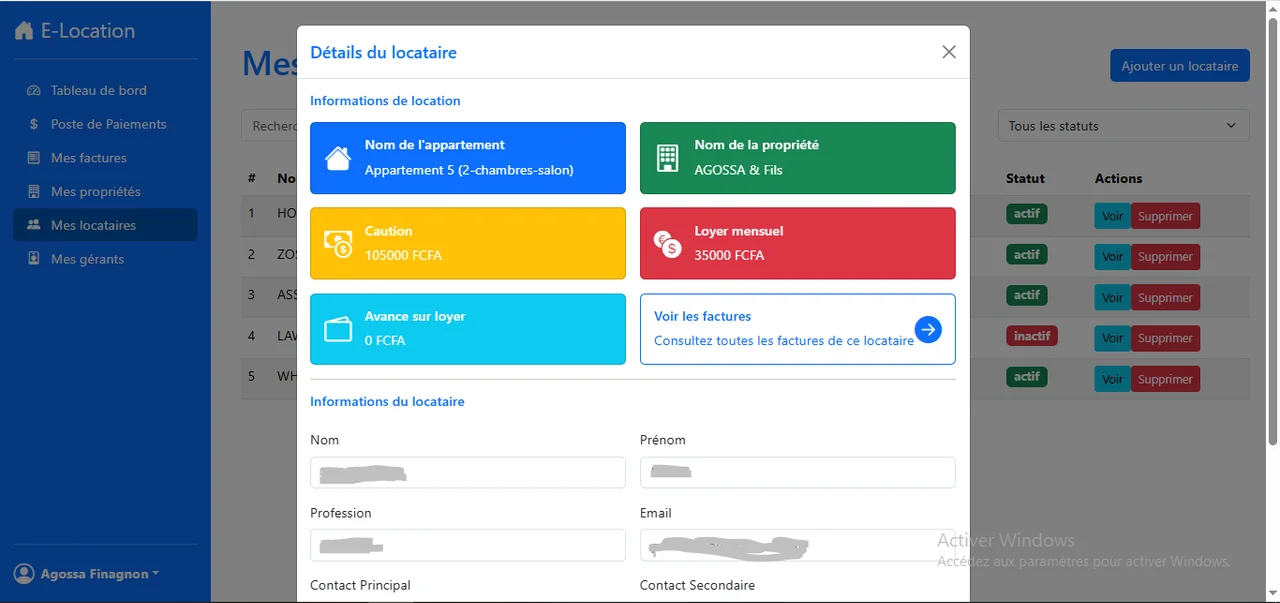The height and width of the screenshot is (603, 1280).
Task: Click the Contact Secondaire label
Action: [697, 585]
